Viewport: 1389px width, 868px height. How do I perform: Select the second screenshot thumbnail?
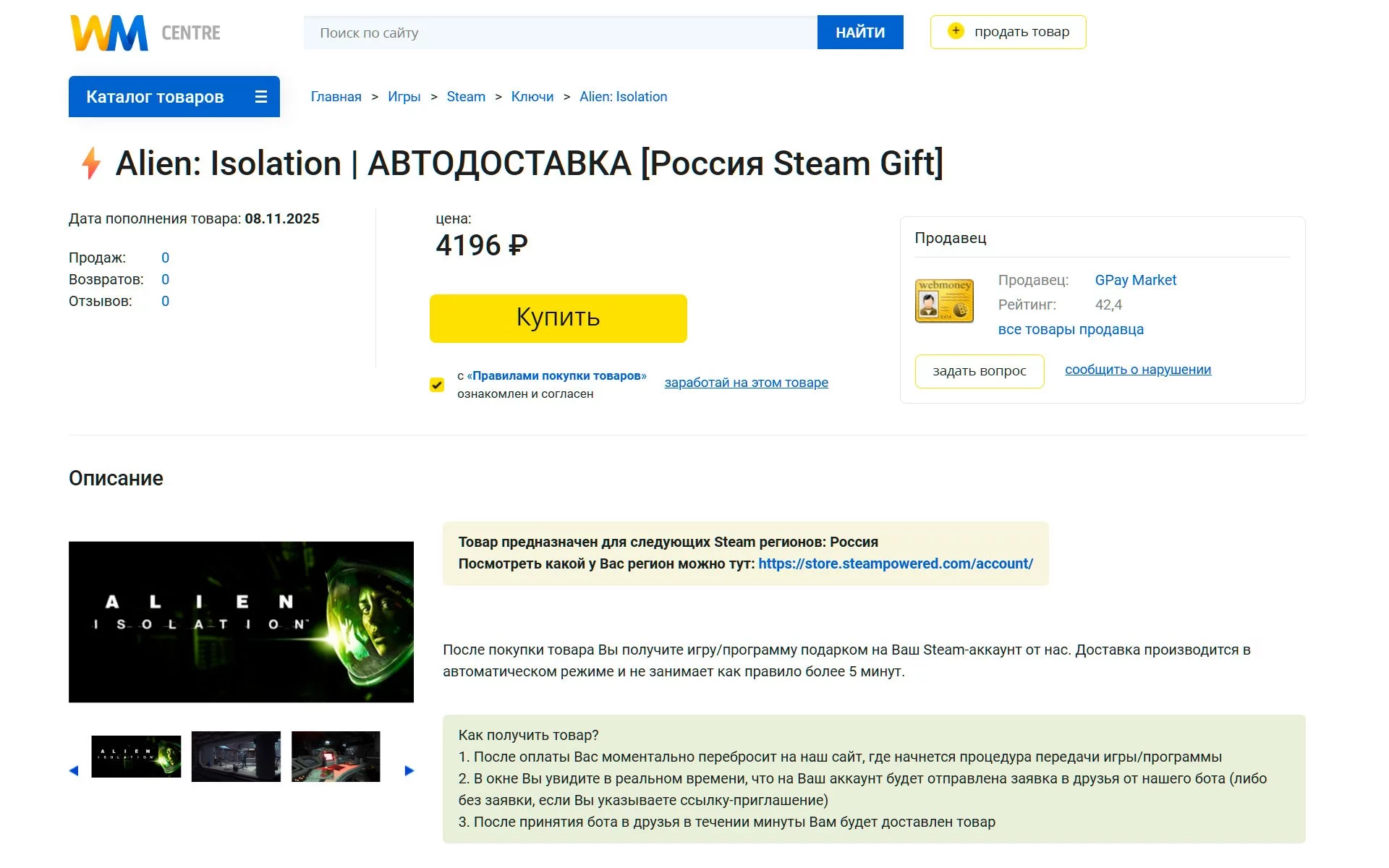pos(236,757)
